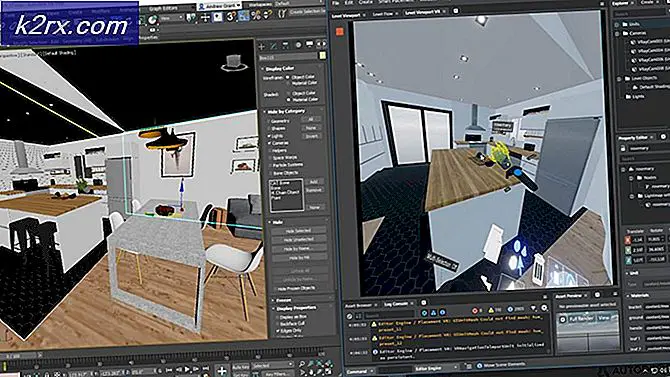Collapse the Display Color rollout
Screen dimensions: 670x377
[x=279, y=68]
